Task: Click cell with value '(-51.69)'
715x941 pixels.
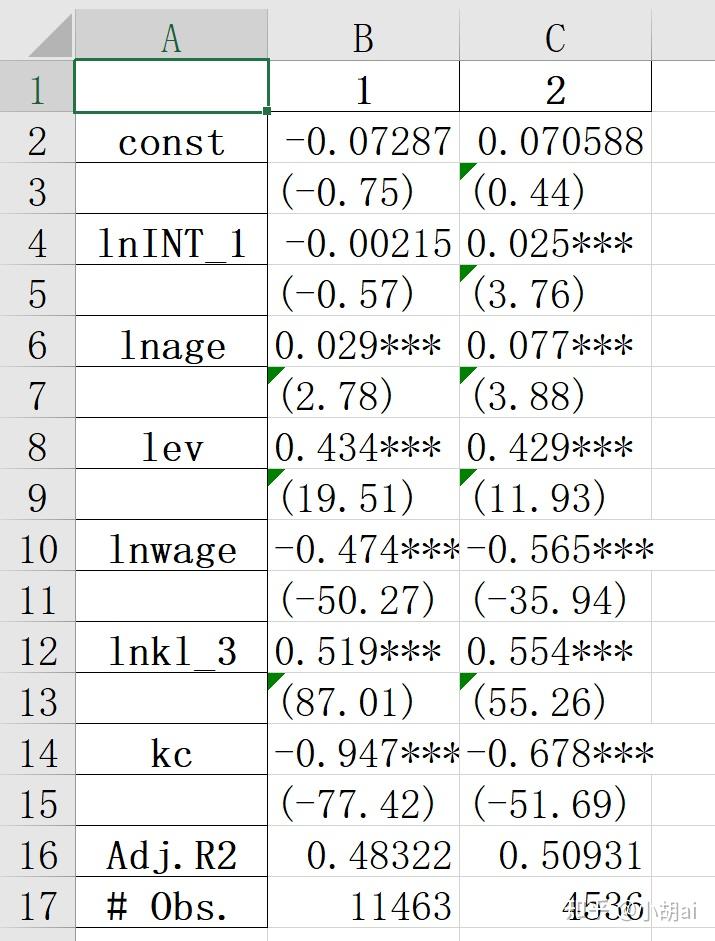Action: [555, 801]
